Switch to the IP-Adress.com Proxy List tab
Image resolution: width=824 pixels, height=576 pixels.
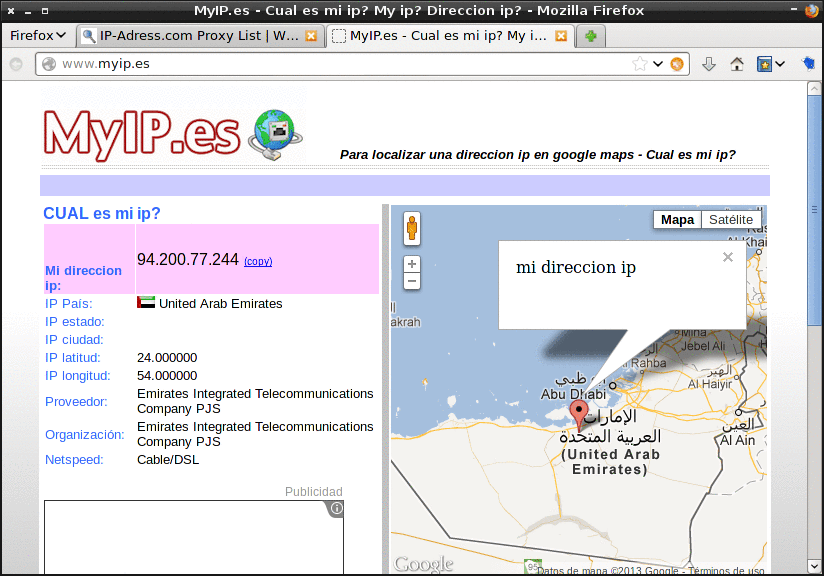pos(199,36)
